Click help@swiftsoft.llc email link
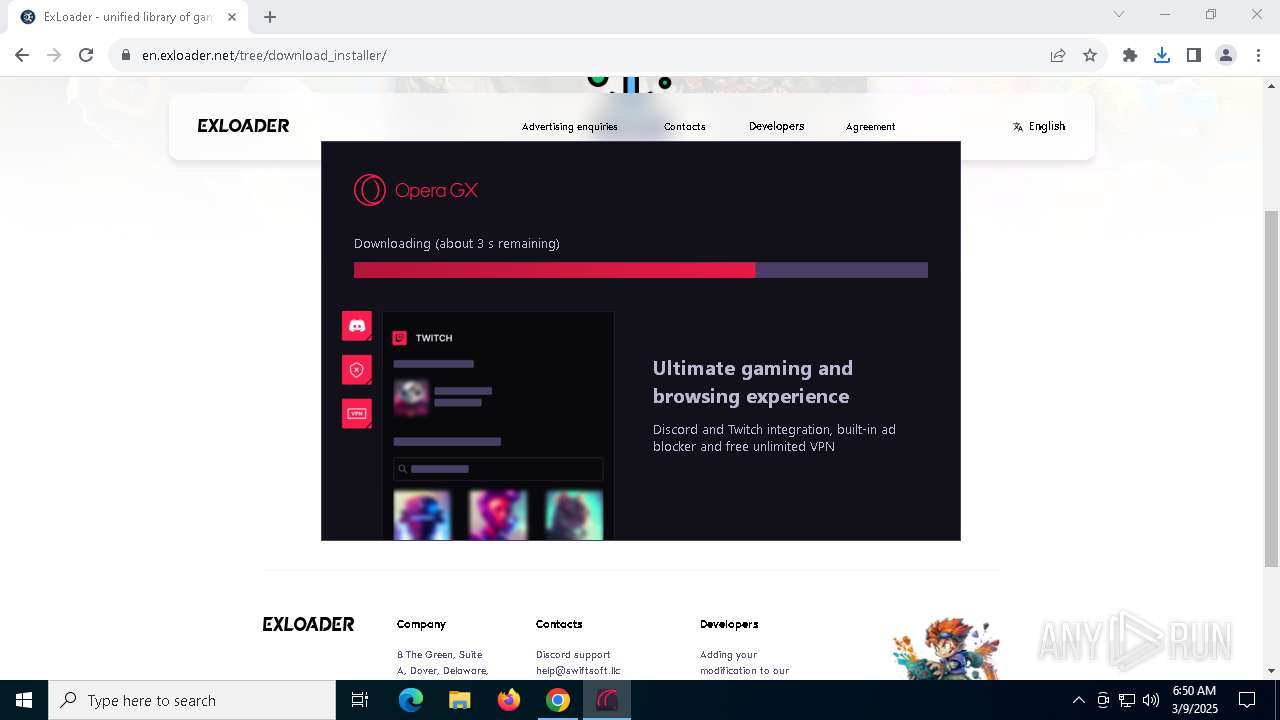The image size is (1280, 720). tap(578, 671)
